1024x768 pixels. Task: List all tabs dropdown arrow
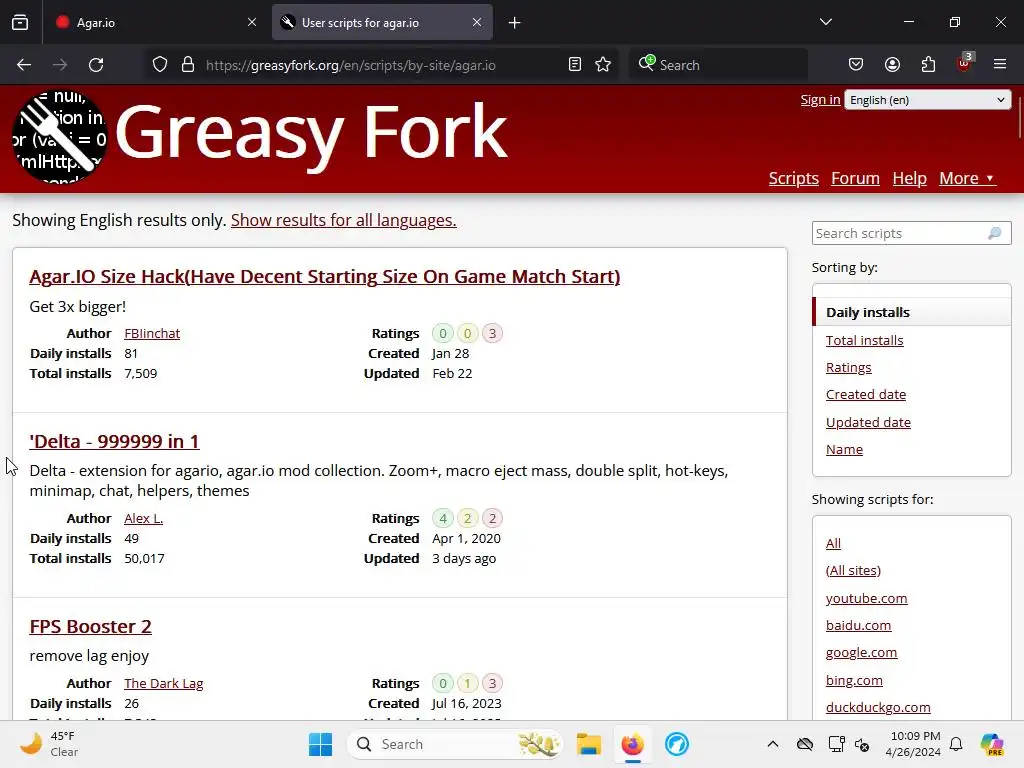(x=825, y=22)
